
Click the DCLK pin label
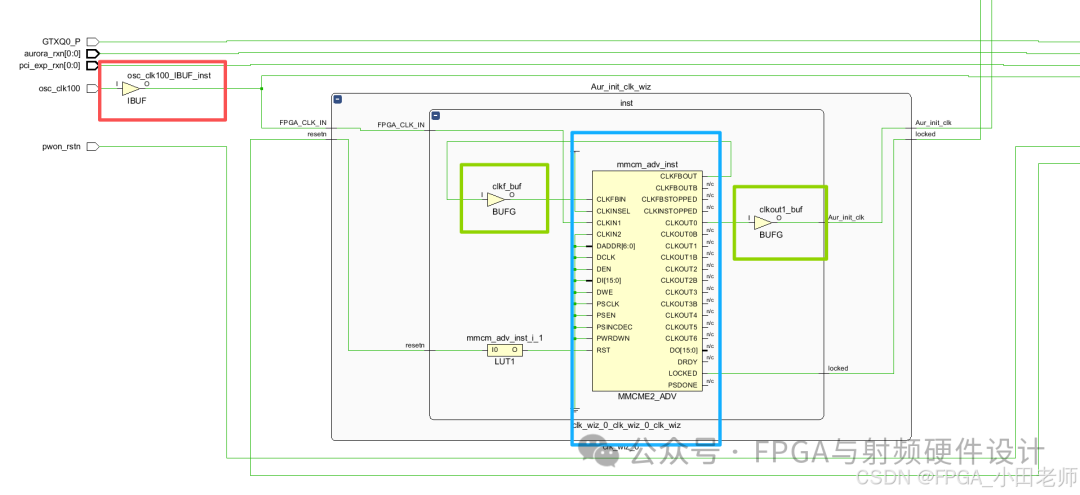[605, 257]
